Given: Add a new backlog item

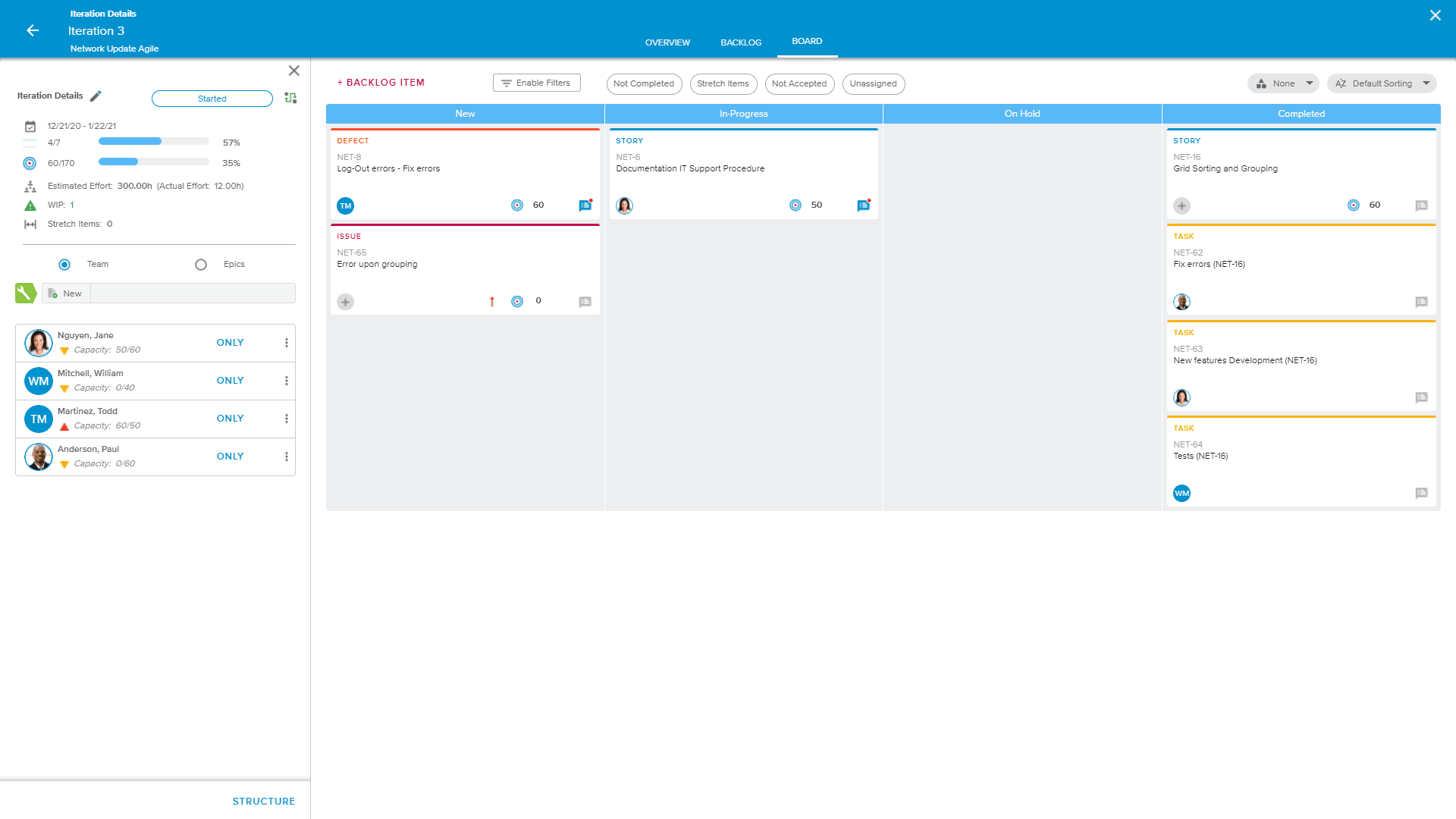Looking at the screenshot, I should [x=381, y=83].
